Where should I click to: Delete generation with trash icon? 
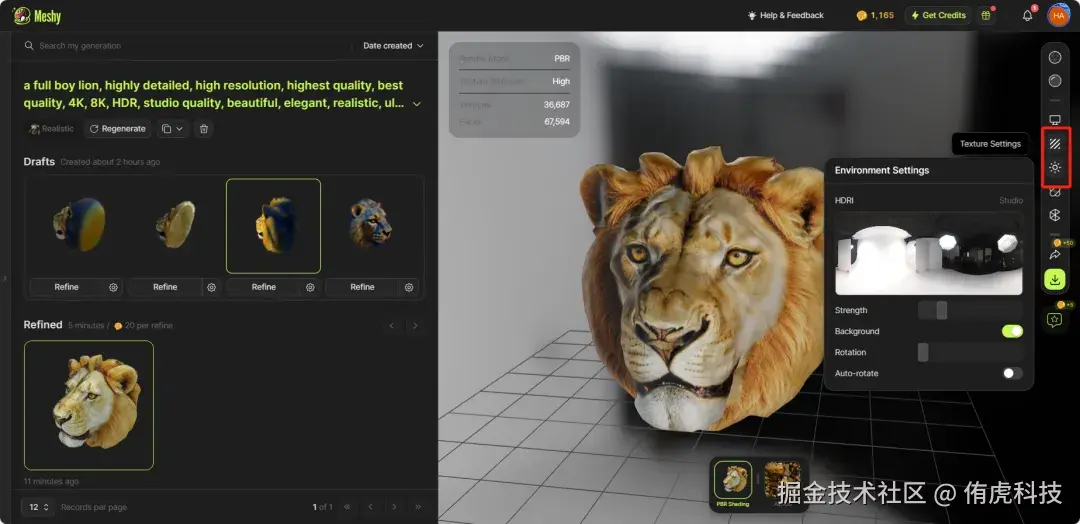tap(203, 129)
